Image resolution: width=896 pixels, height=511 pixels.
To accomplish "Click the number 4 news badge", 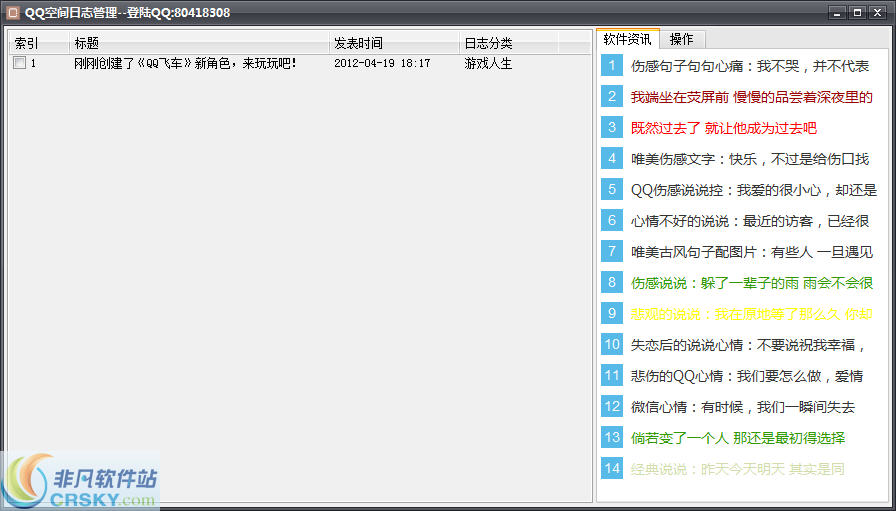I will coord(612,158).
